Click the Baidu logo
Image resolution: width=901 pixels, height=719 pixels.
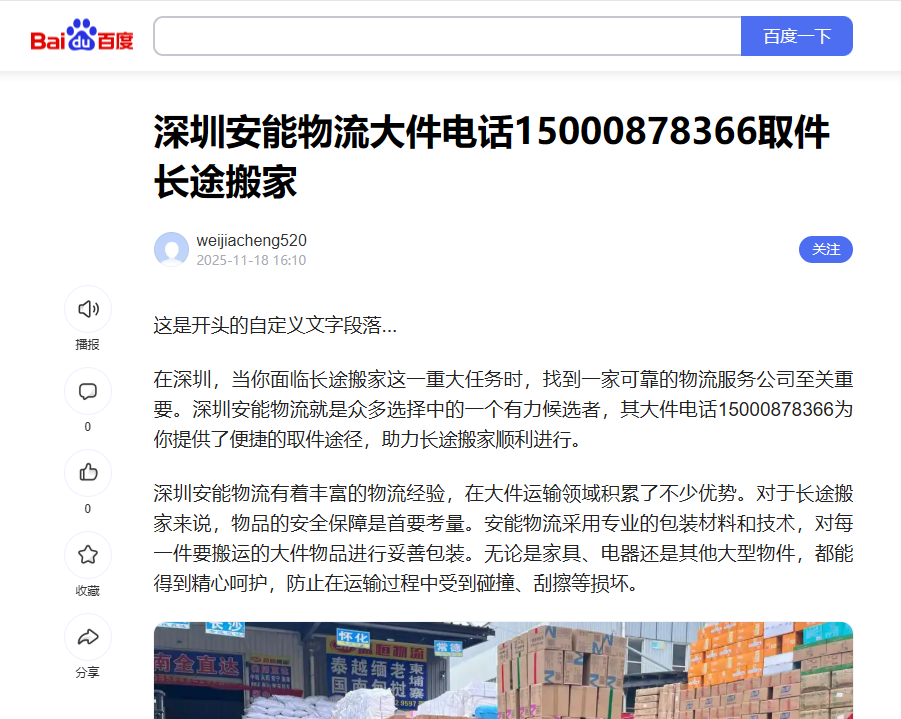tap(82, 37)
